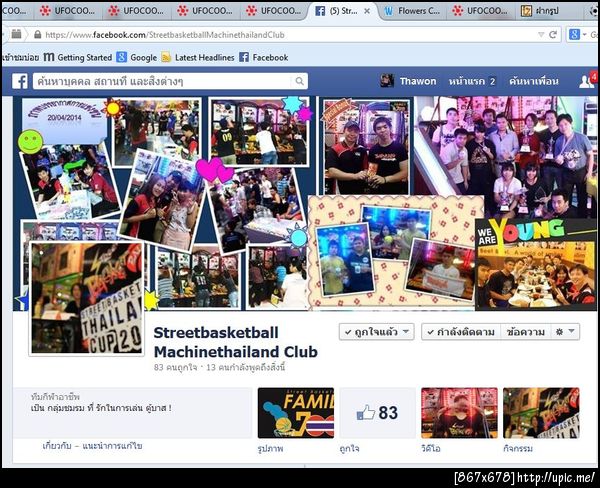Click the 83 คนถูกใจ likes count text
Viewport: 600px width, 488px height.
pyautogui.click(x=176, y=367)
